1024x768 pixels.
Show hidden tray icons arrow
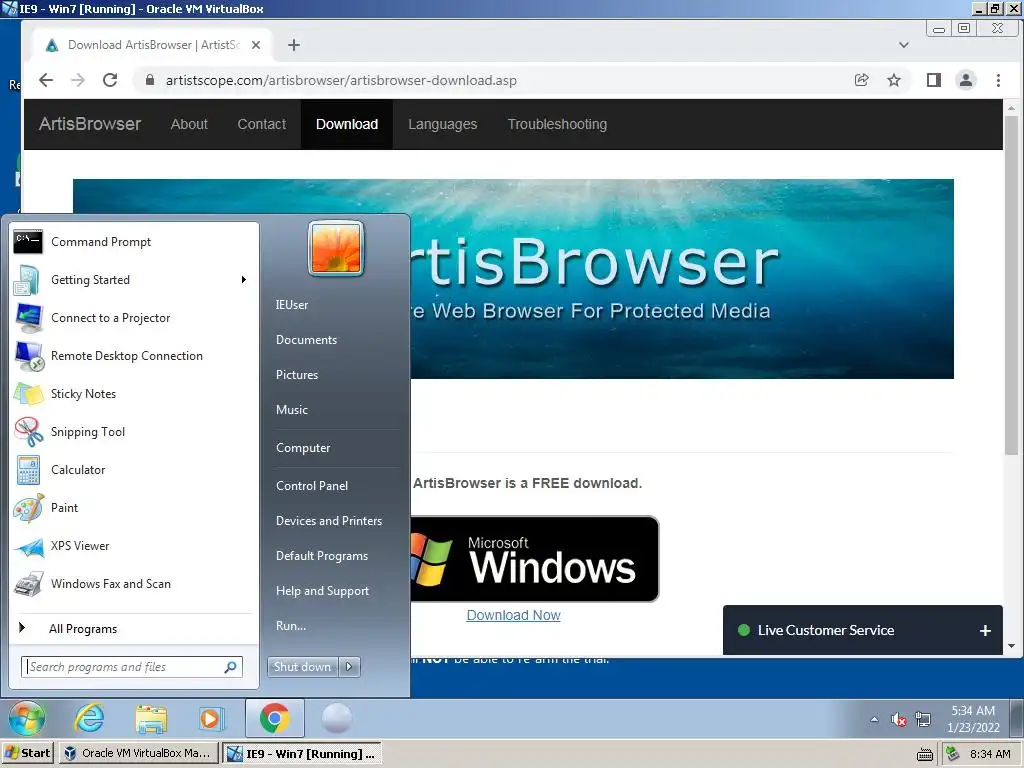pos(874,720)
